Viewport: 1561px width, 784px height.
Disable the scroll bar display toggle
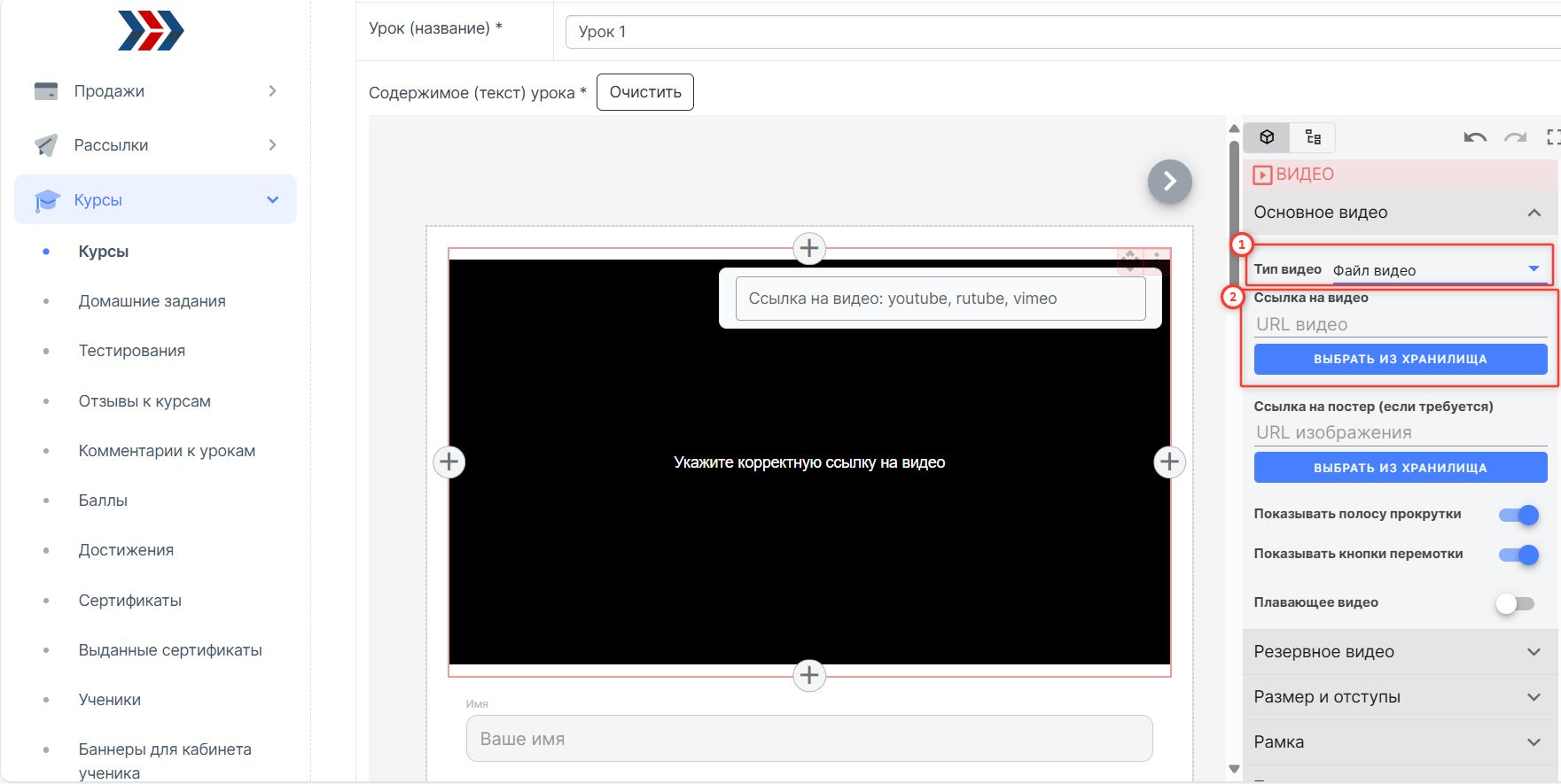pyautogui.click(x=1518, y=515)
